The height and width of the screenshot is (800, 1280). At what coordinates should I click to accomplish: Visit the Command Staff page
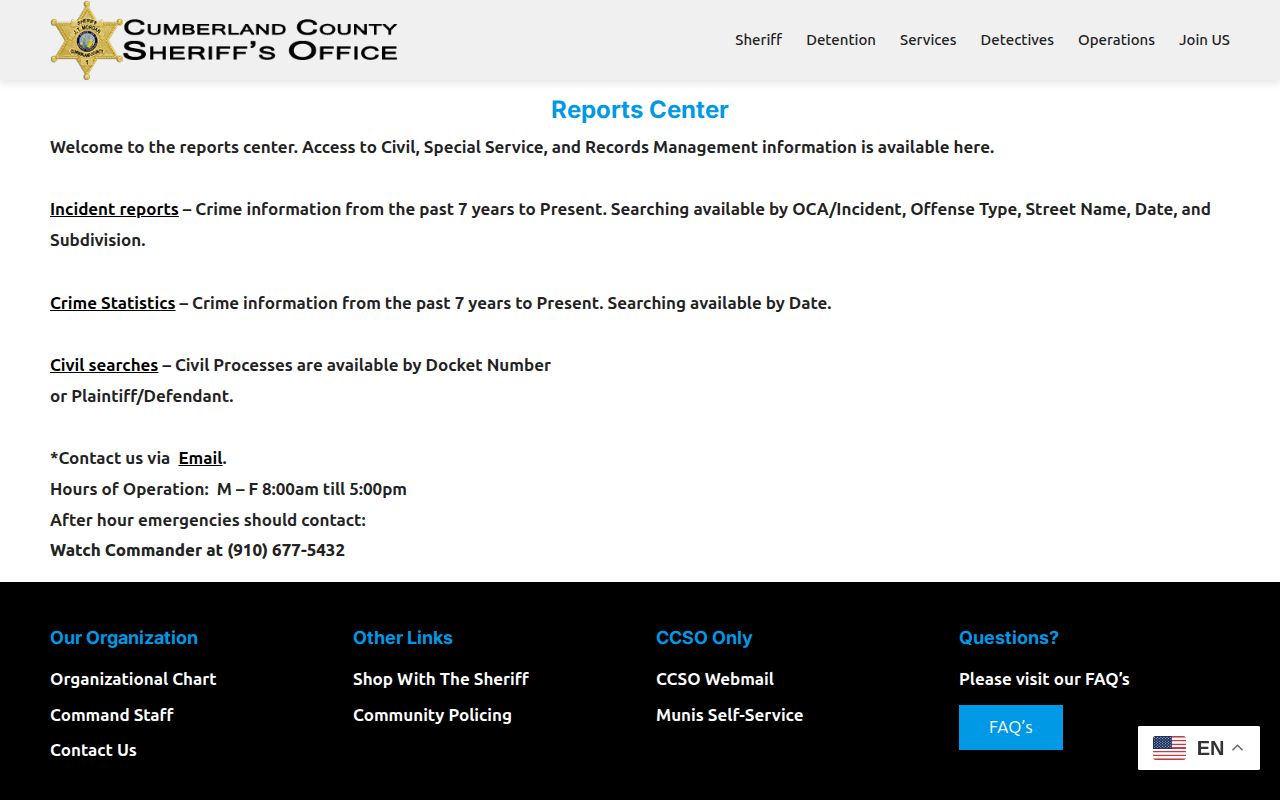[112, 715]
